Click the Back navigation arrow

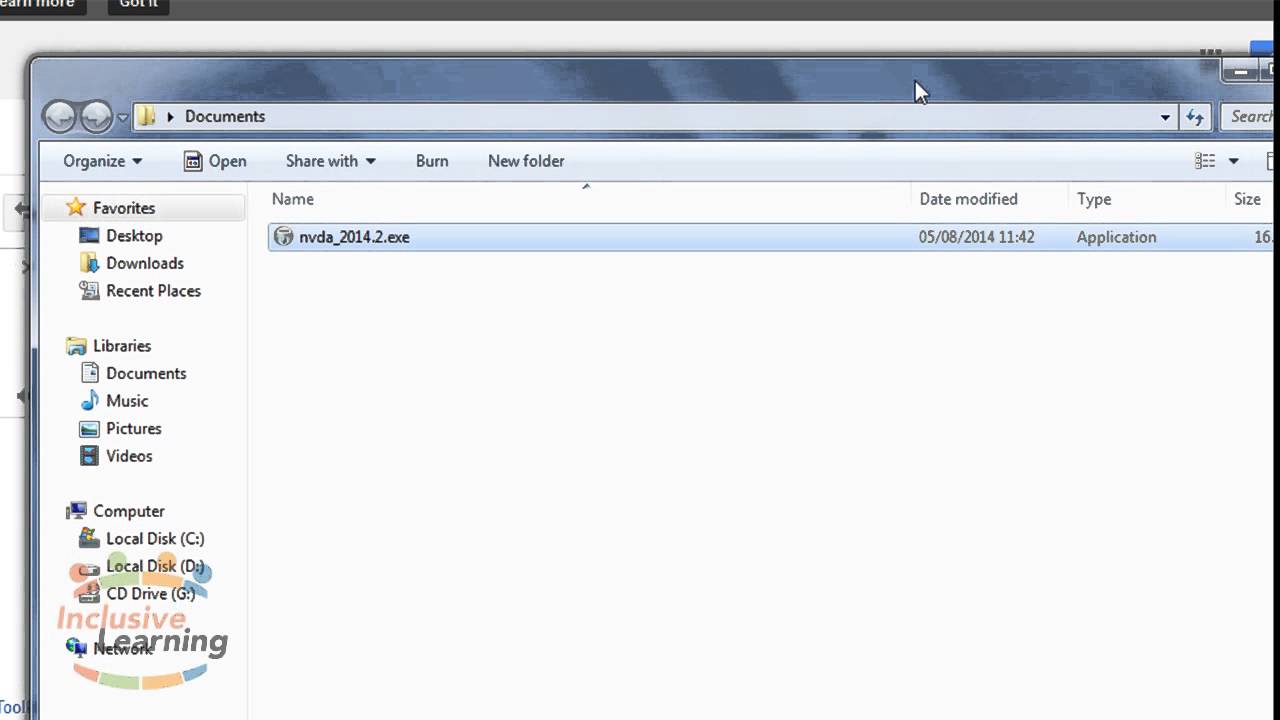point(60,117)
